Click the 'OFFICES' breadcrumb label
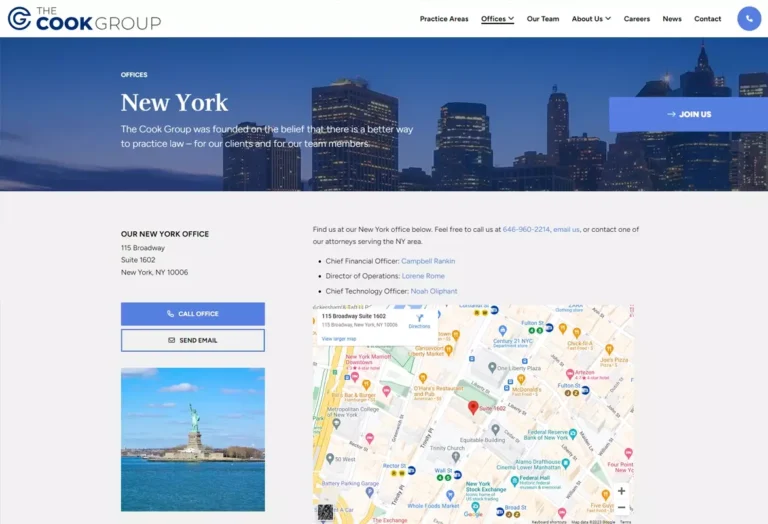Viewport: 768px width, 524px height. tap(134, 75)
